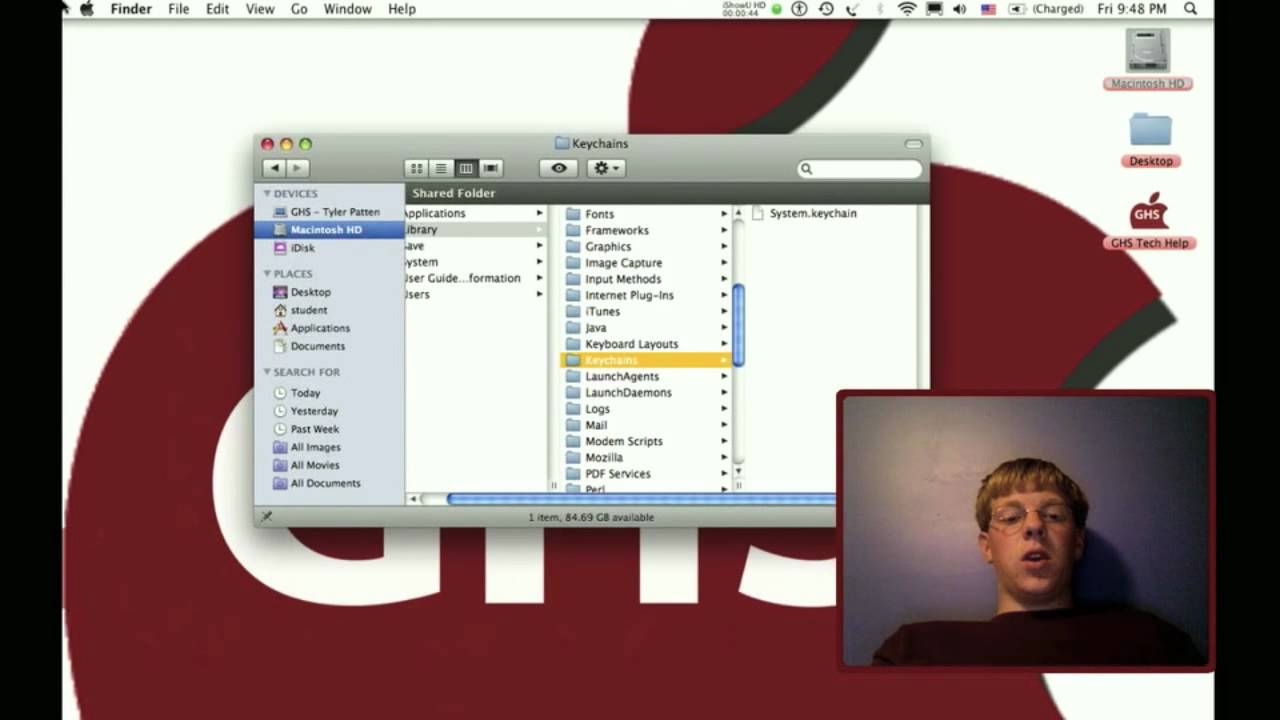Go back in Finder window
The width and height of the screenshot is (1280, 720).
point(274,168)
